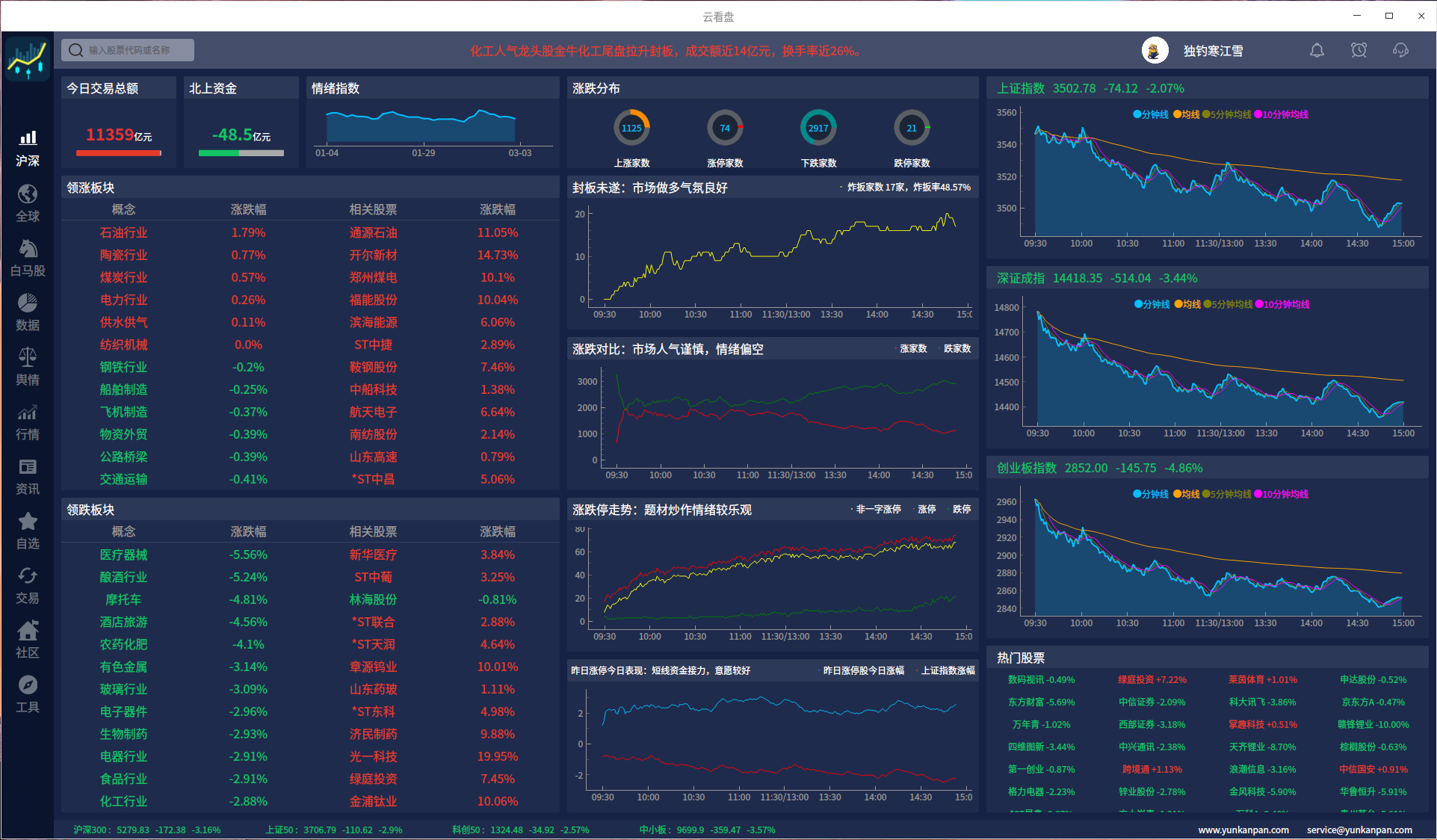Open the 资讯 news icon
Image resolution: width=1437 pixels, height=840 pixels.
pos(28,468)
